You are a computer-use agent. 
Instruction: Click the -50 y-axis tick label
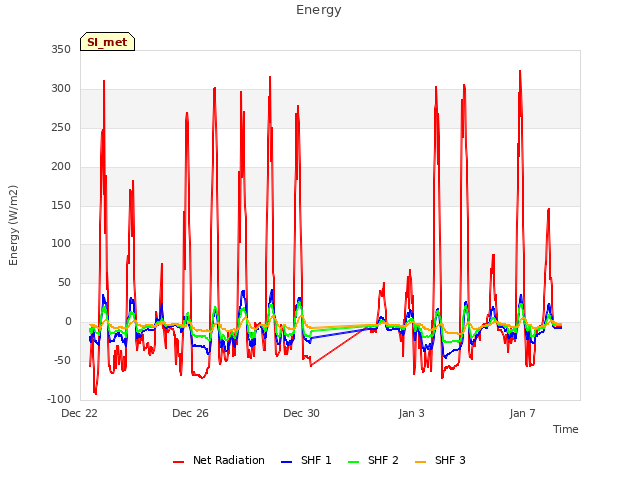[62, 360]
